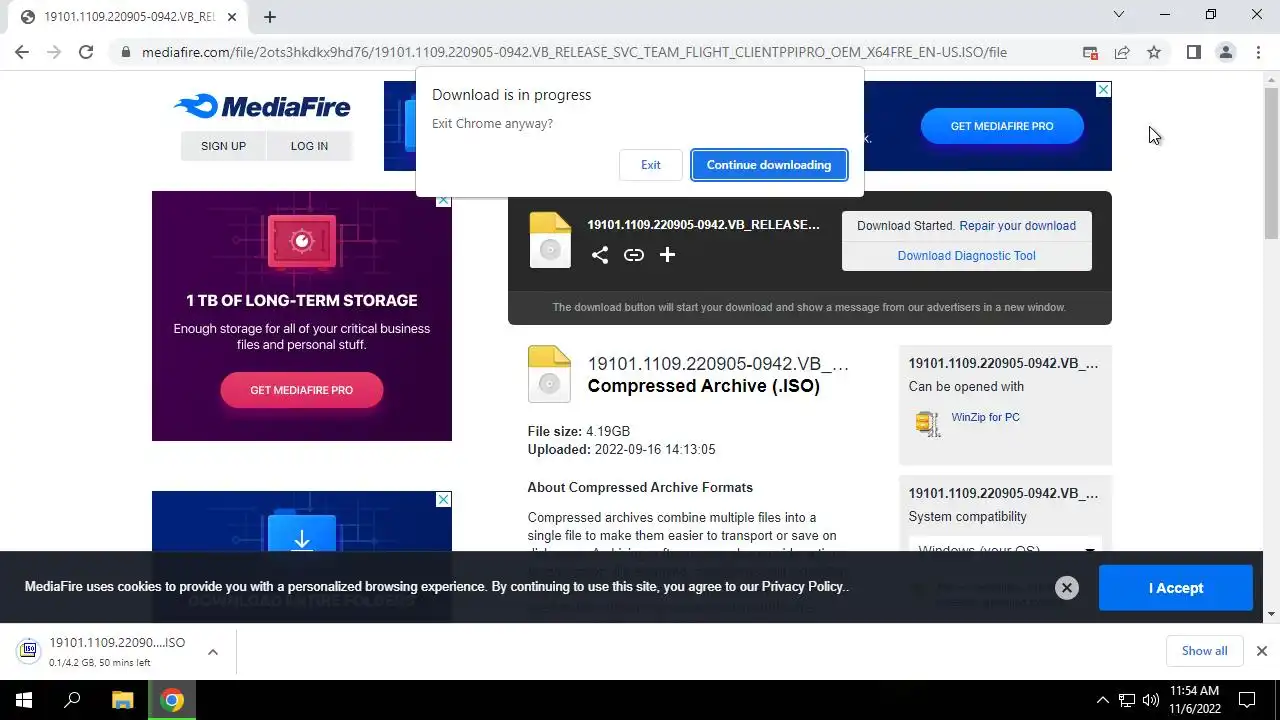Screen dimensions: 1280x720
Task: Dismiss the cookie banner with X icon
Action: click(1067, 588)
